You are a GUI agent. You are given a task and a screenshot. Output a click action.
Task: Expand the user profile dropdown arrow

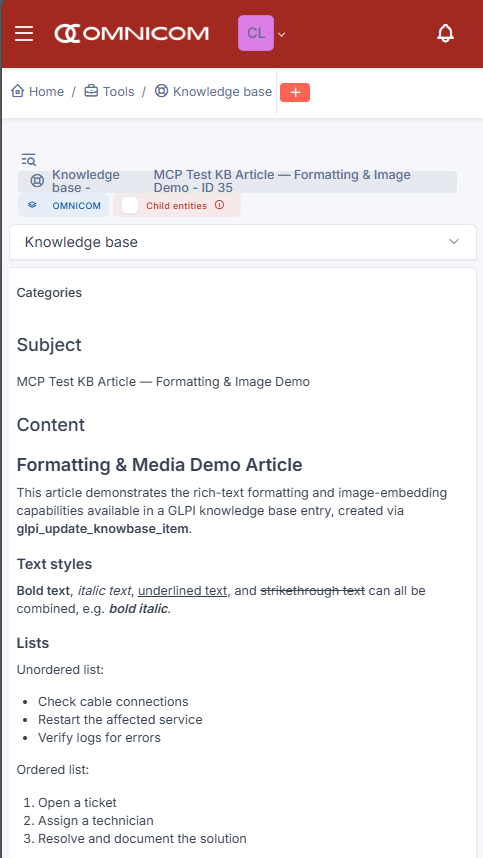[x=282, y=34]
